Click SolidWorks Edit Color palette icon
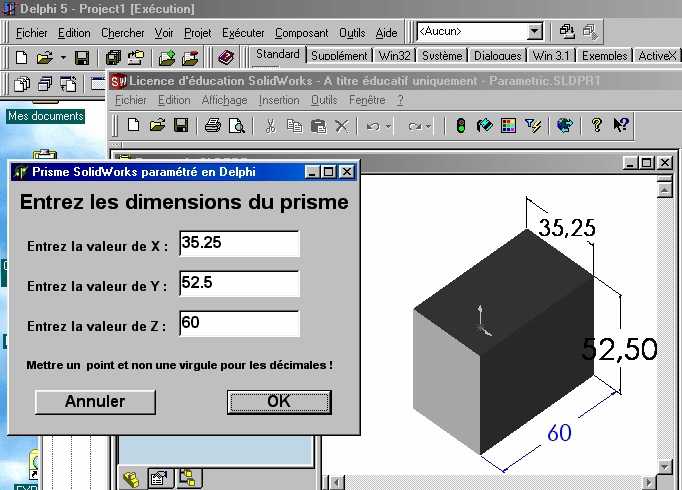Image resolution: width=682 pixels, height=490 pixels. click(x=508, y=126)
